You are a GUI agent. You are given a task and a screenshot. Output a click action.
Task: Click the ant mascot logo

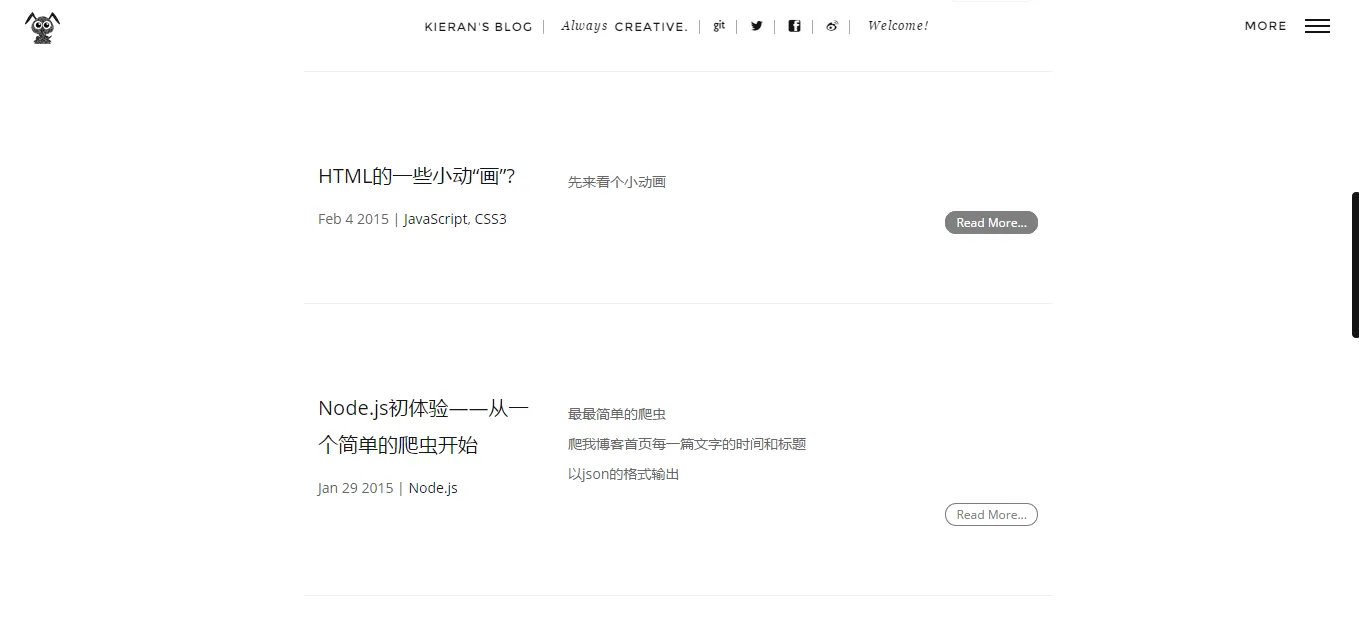point(43,27)
